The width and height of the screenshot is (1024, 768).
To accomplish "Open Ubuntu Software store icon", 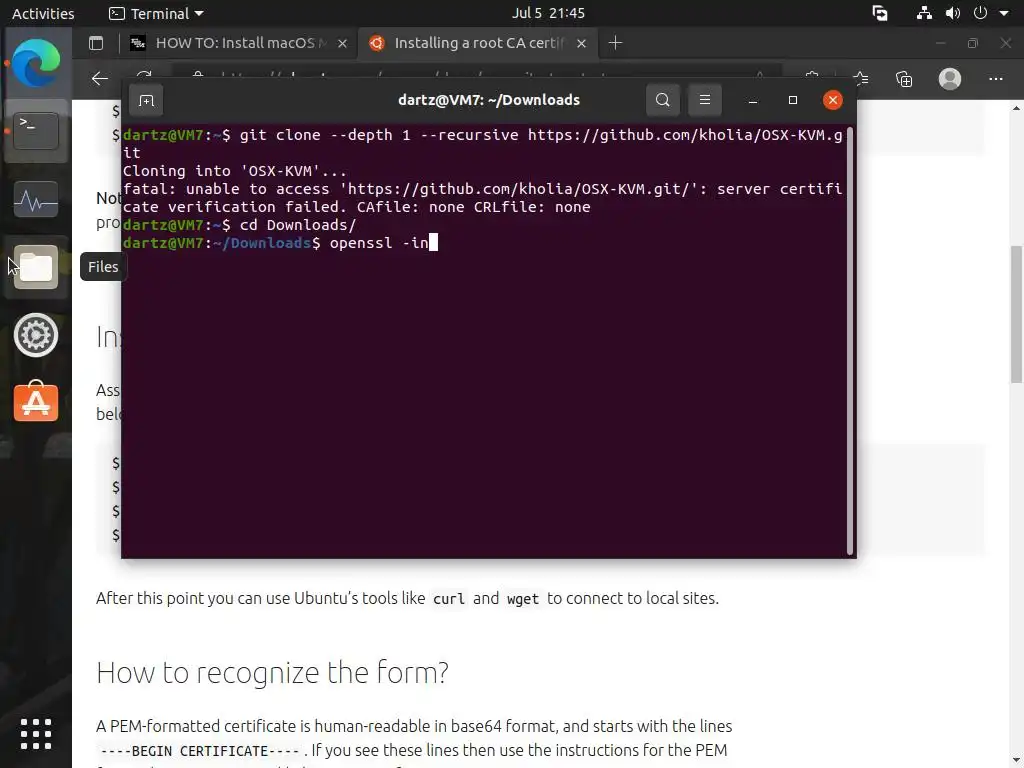I will point(36,402).
